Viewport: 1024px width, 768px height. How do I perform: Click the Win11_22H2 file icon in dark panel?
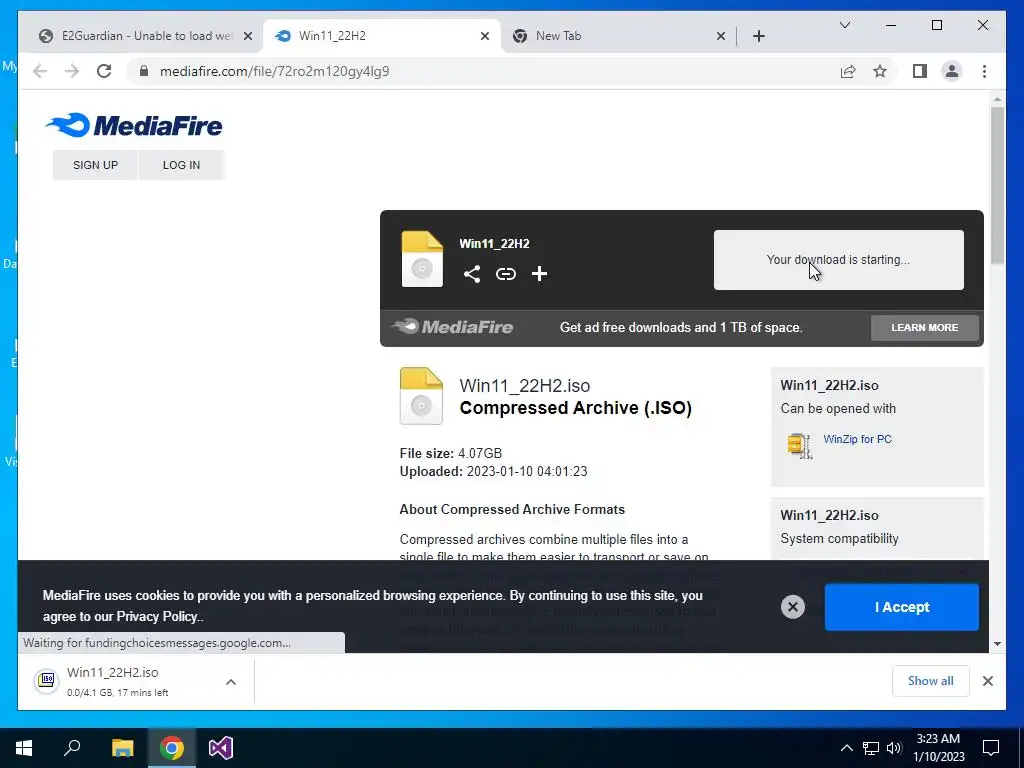coord(422,259)
